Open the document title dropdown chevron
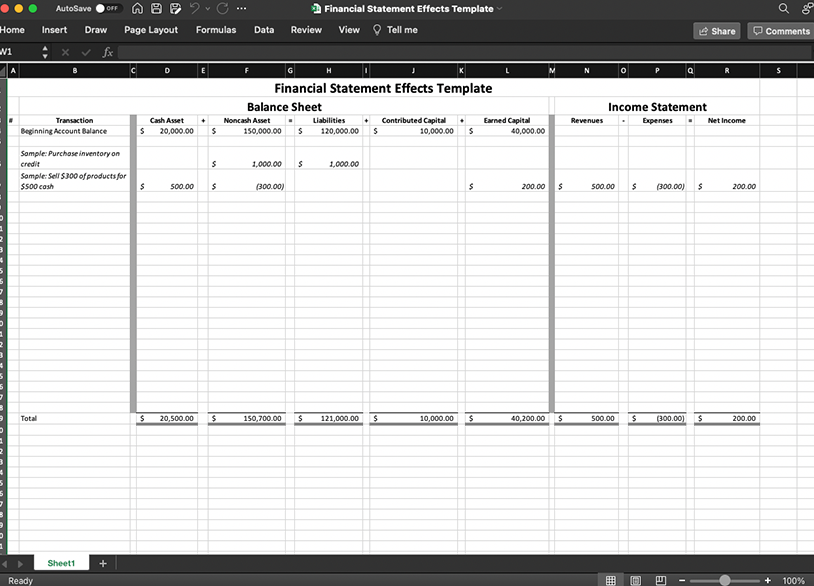 coord(499,8)
